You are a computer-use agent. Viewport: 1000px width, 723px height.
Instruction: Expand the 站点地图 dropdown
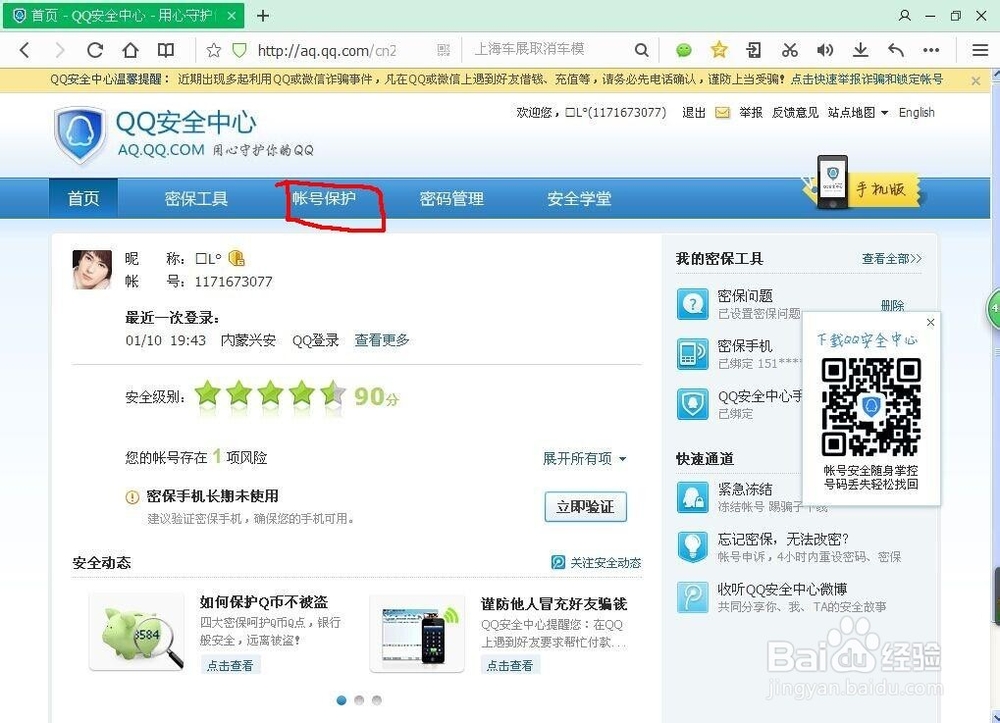tap(858, 113)
